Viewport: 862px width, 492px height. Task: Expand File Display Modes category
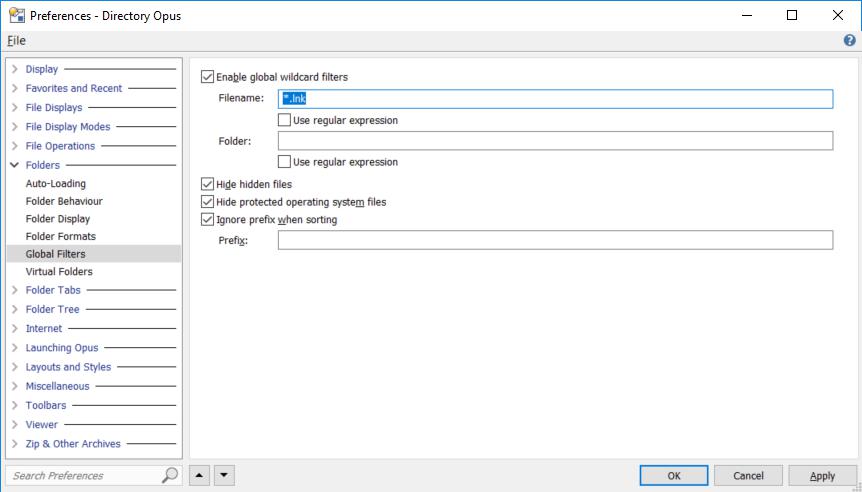click(15, 127)
